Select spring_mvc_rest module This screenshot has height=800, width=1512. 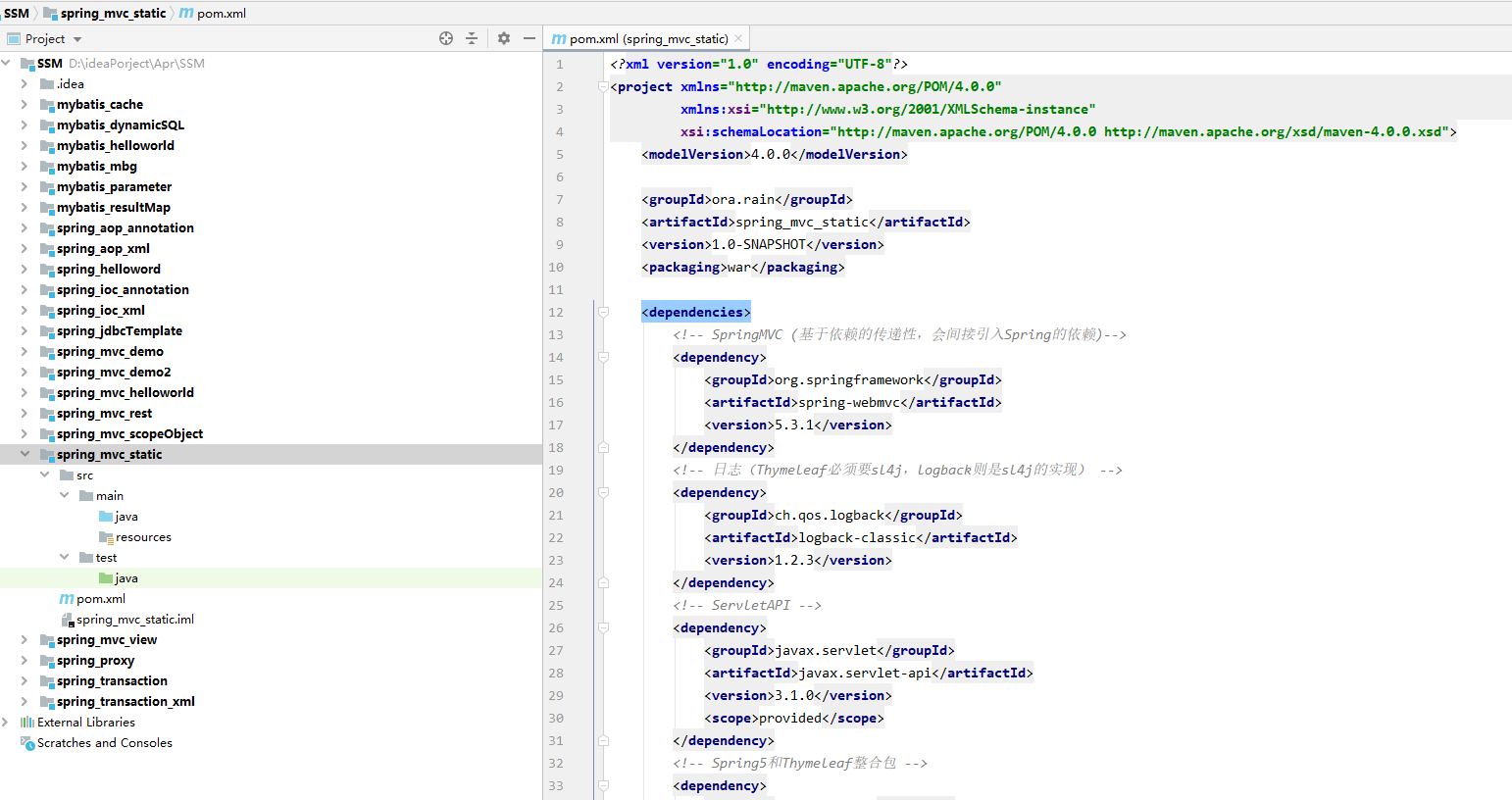pos(104,413)
